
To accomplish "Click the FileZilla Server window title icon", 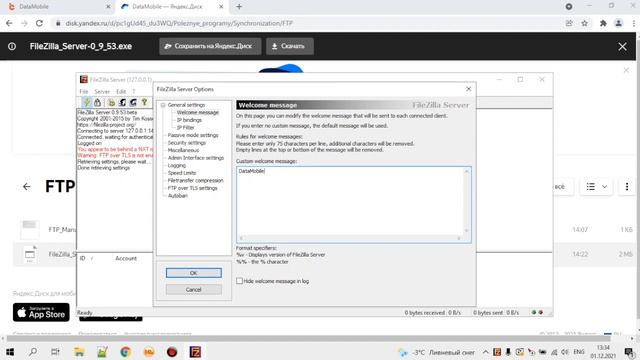I will 84,80.
